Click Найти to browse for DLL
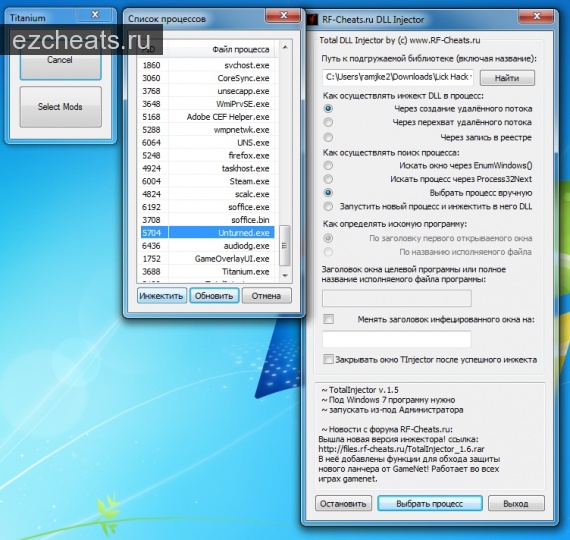This screenshot has width=570, height=540. [507, 78]
